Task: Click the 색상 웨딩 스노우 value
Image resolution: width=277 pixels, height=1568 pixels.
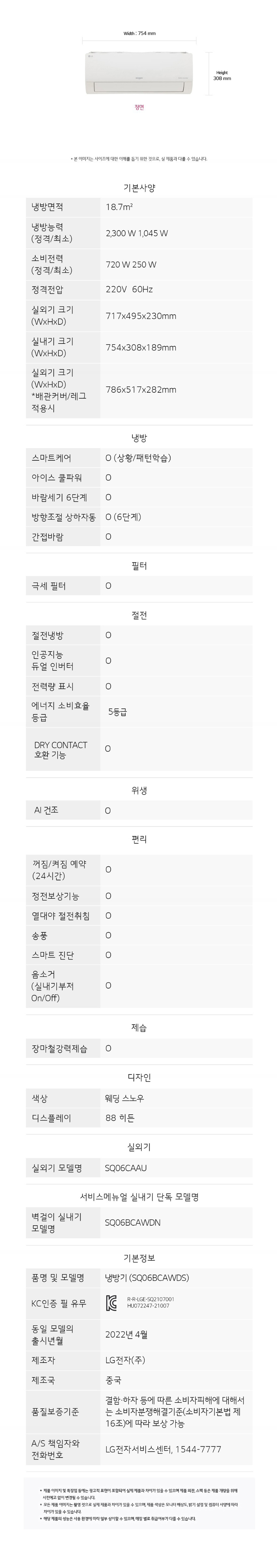Action: coord(125,1098)
